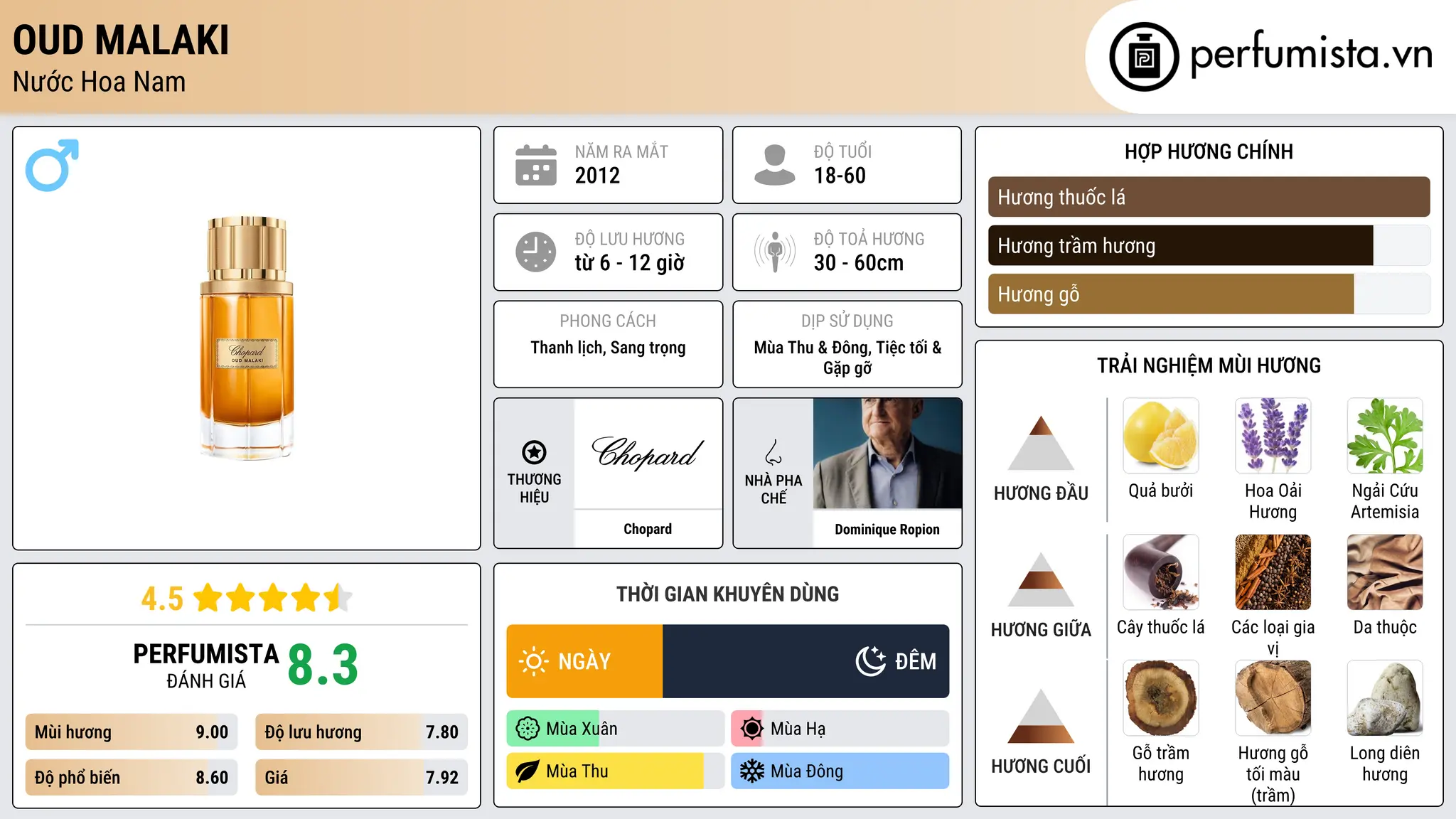Click the nose icon above Nhà pha chế
Image resolution: width=1456 pixels, height=819 pixels.
pos(773,452)
